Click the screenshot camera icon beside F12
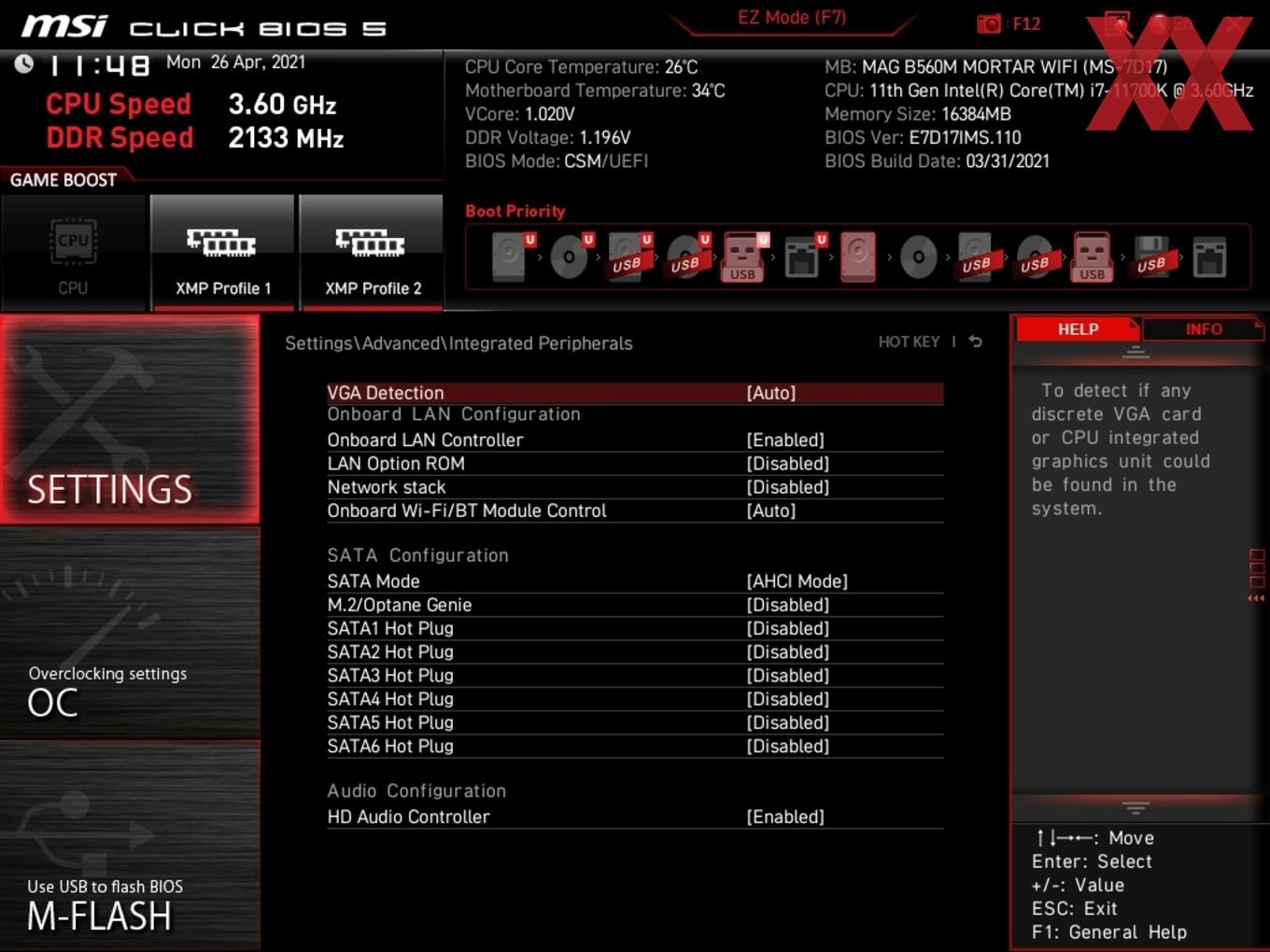This screenshot has width=1270, height=952. tap(988, 24)
